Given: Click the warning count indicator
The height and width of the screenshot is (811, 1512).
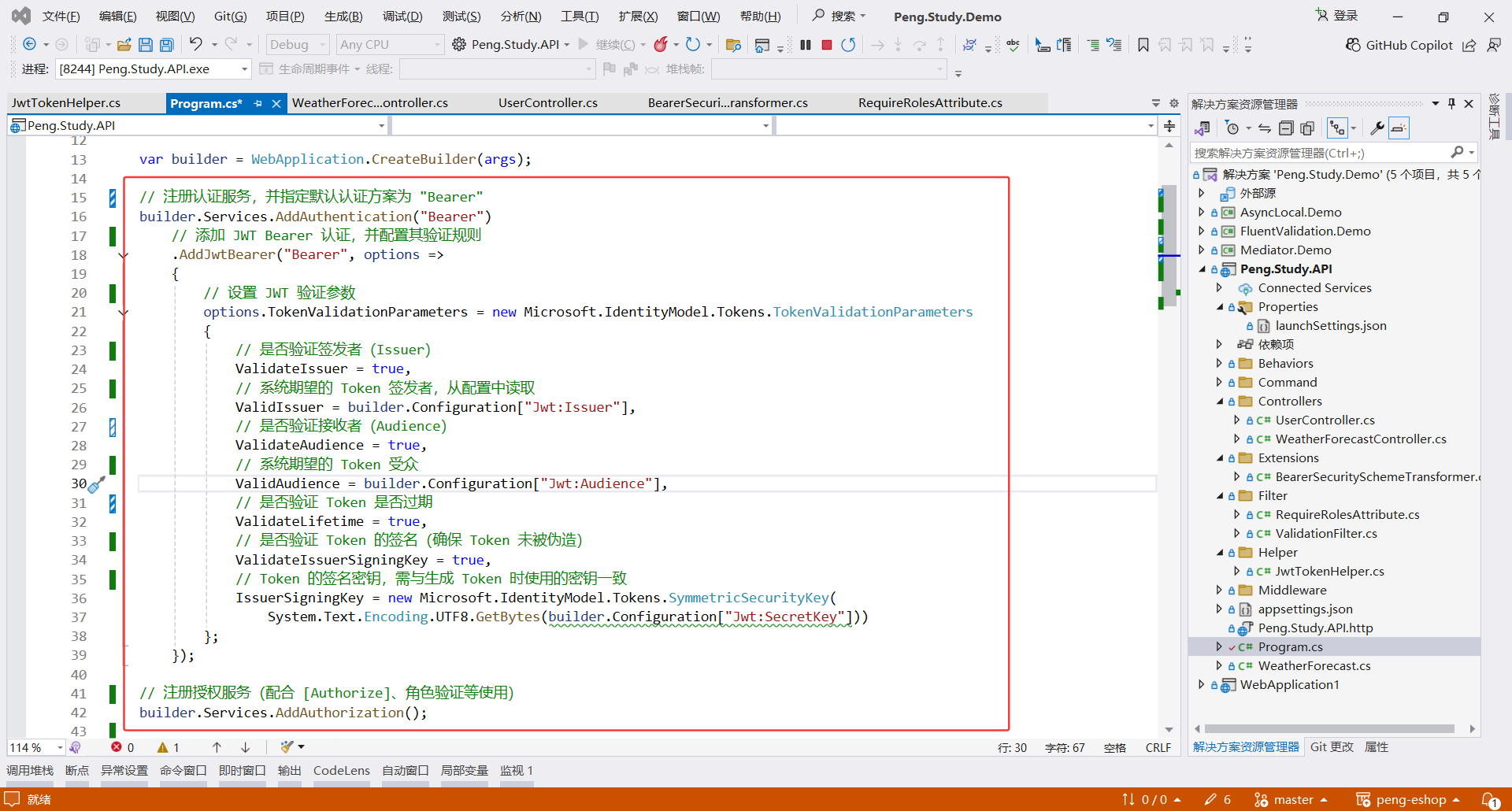Looking at the screenshot, I should [x=169, y=747].
